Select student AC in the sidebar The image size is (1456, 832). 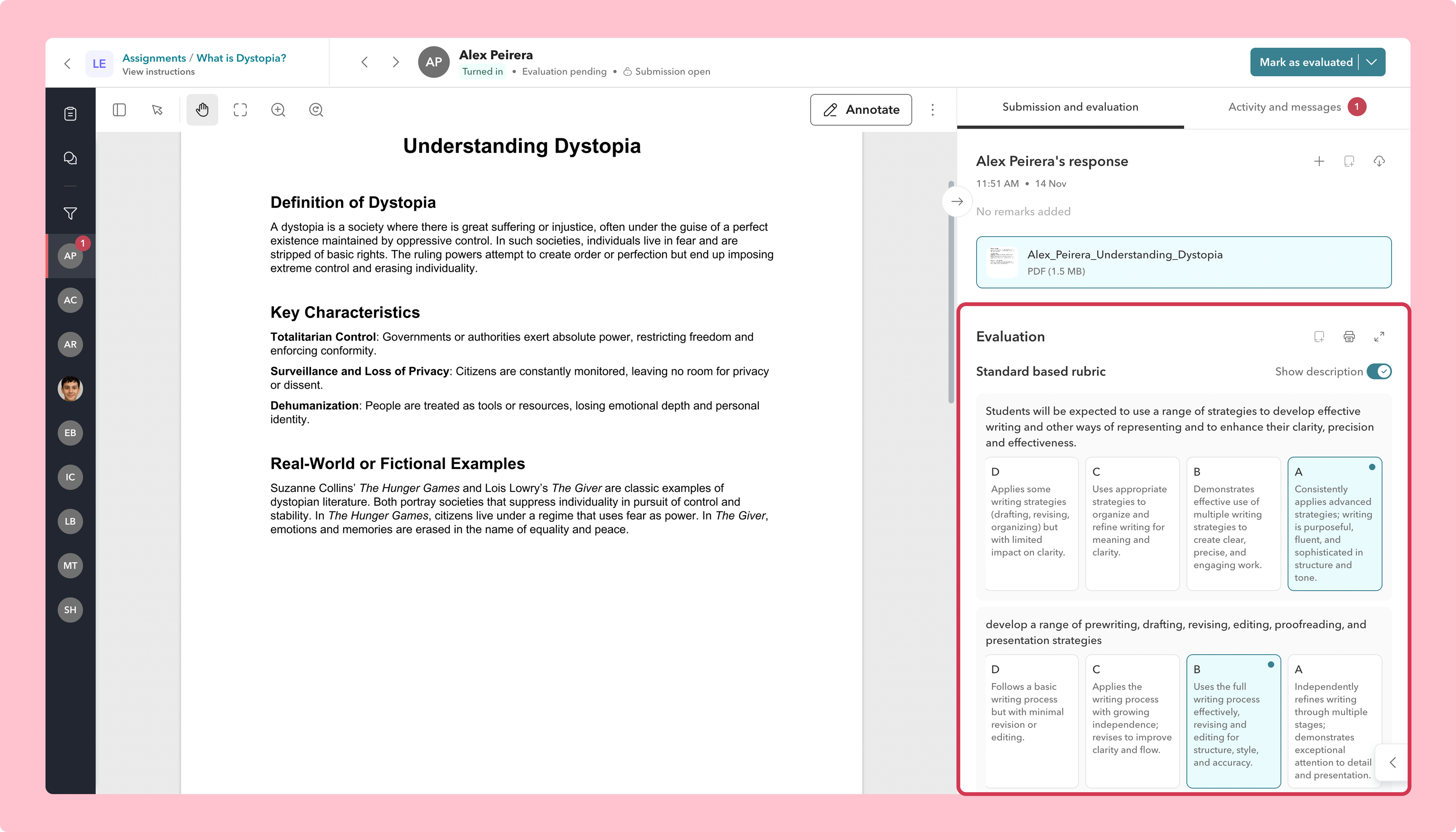tap(70, 300)
